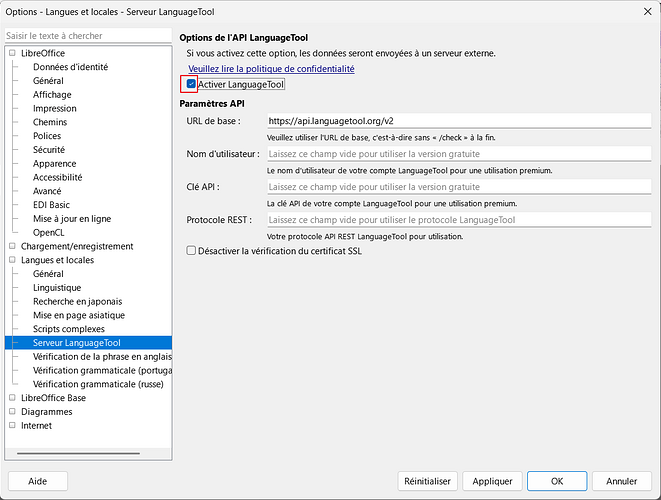Enable Désactiver la vérification du certificat SSL
The image size is (661, 500).
[191, 251]
